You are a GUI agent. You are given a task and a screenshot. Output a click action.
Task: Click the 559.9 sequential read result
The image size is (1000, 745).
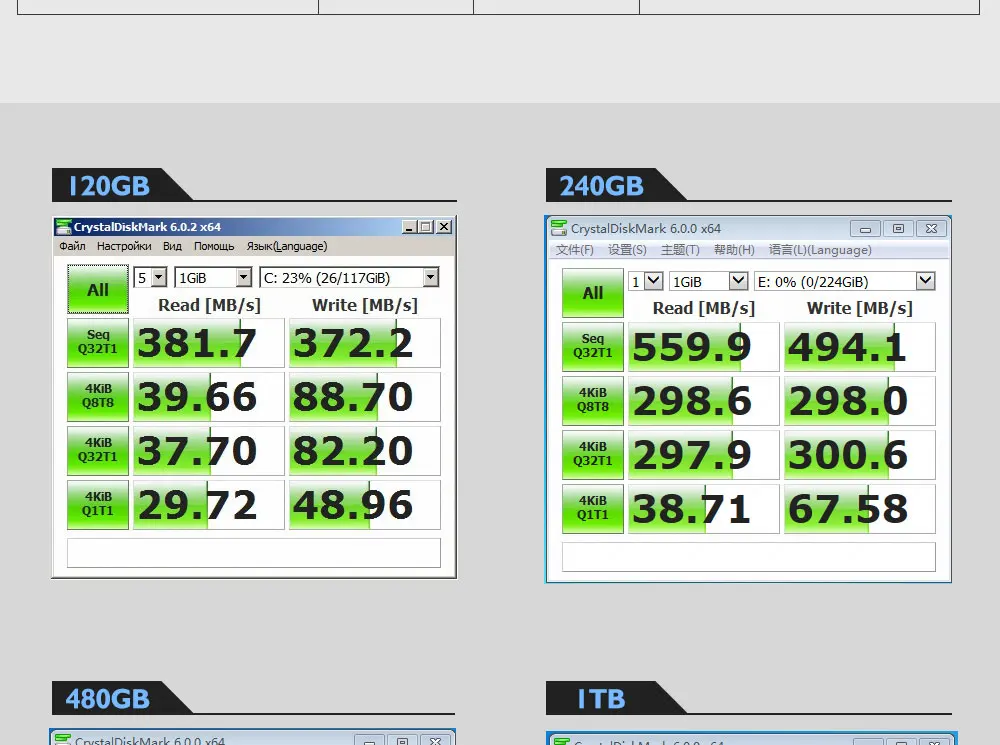(703, 347)
